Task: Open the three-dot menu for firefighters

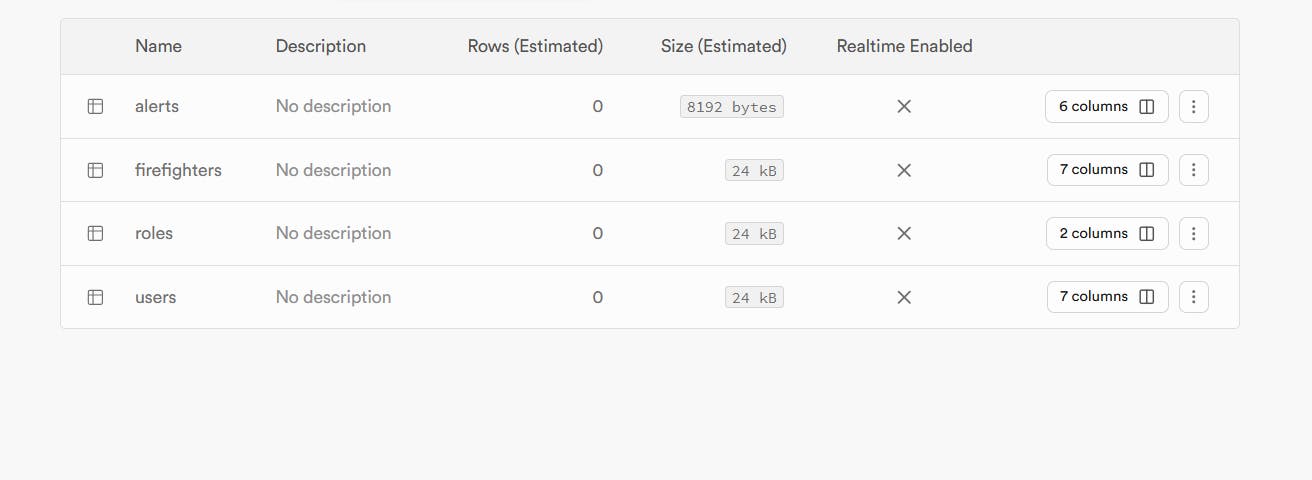Action: (1193, 170)
